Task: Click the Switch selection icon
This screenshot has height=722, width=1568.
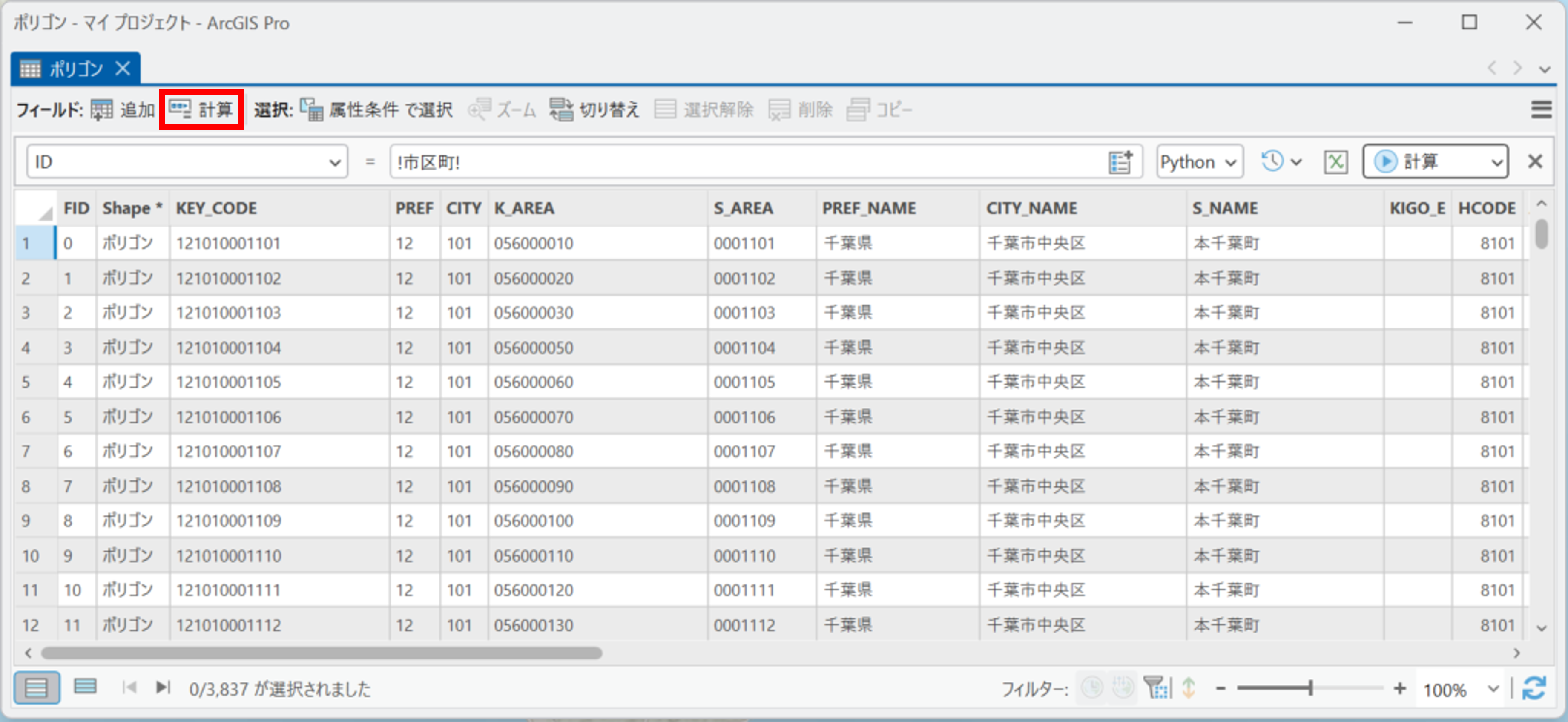Action: 560,110
